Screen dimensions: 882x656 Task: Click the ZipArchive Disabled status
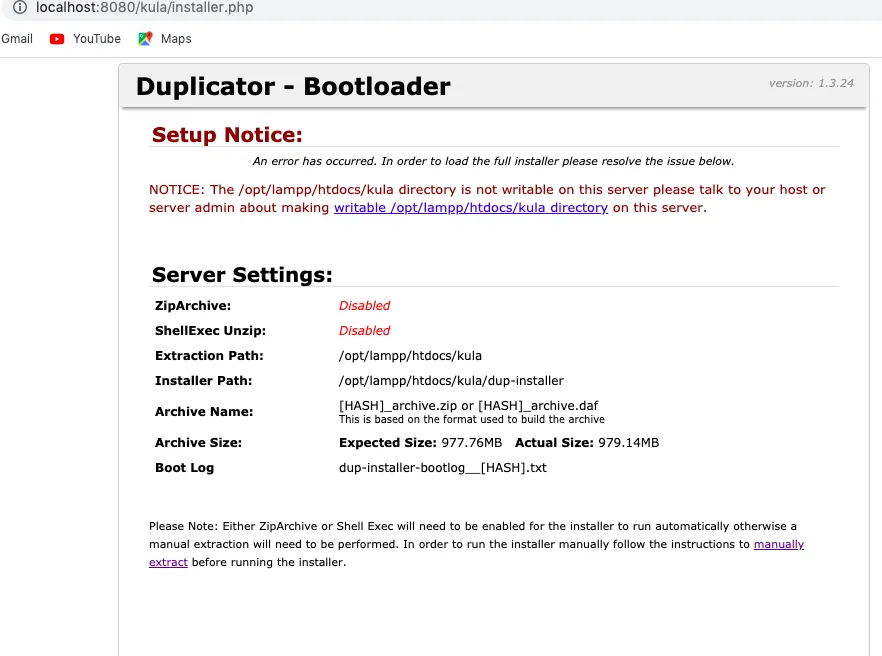pyautogui.click(x=364, y=305)
